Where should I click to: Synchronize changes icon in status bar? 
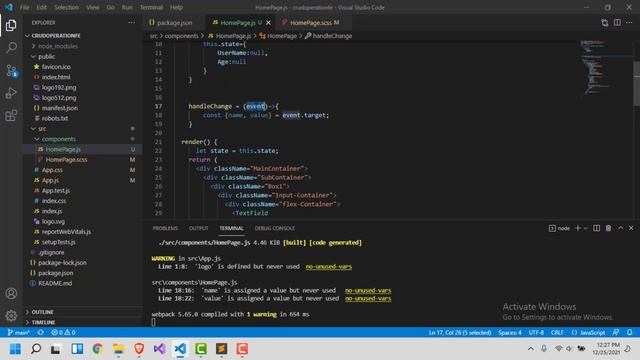[x=40, y=332]
